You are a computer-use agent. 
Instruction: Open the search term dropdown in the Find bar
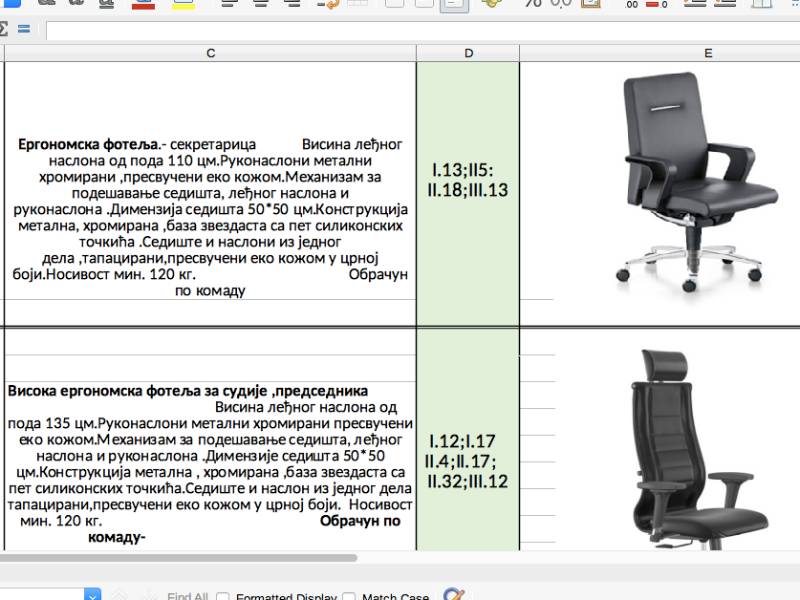click(x=92, y=596)
